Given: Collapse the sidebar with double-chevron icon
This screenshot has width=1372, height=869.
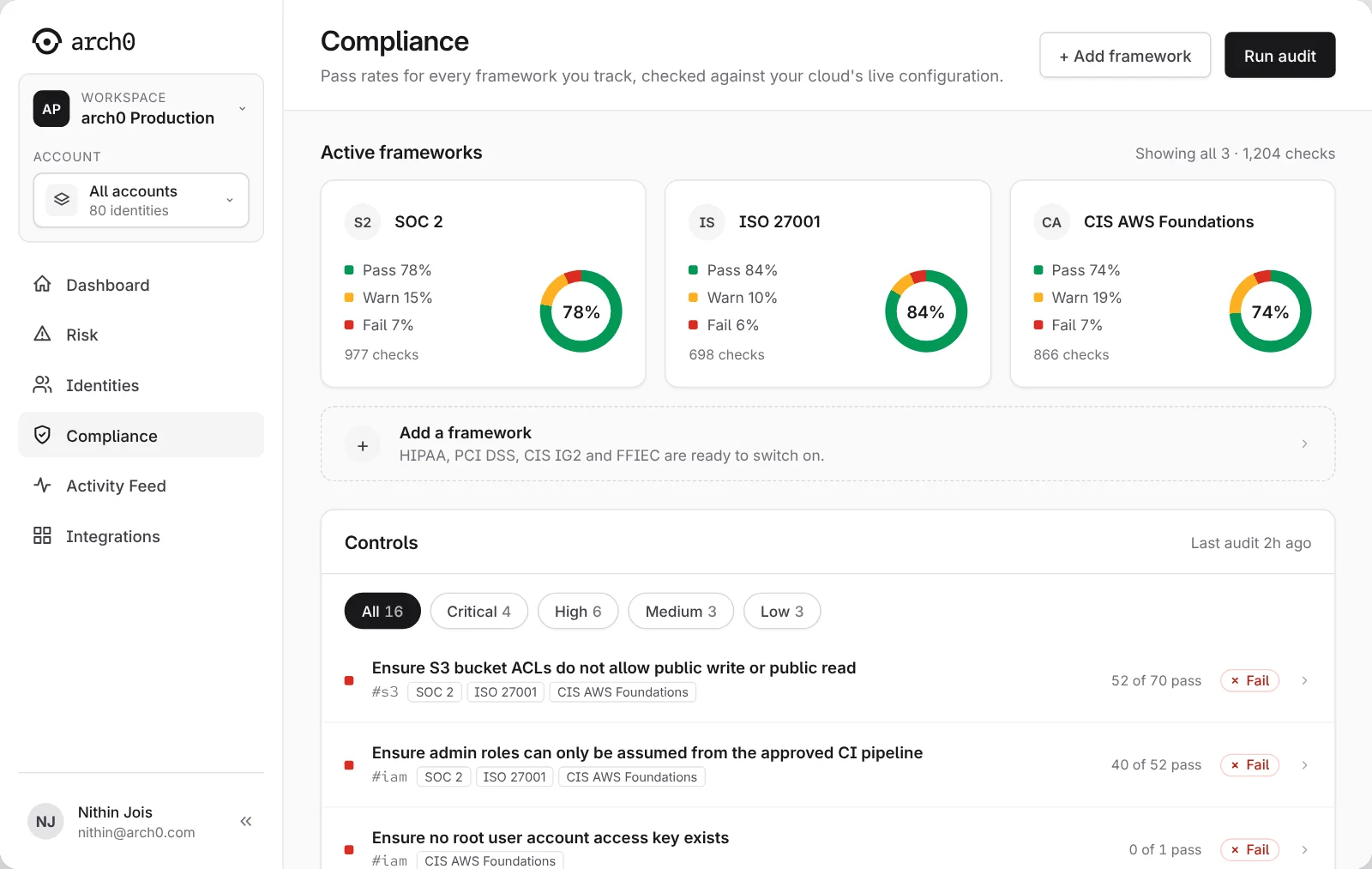Looking at the screenshot, I should click(246, 821).
